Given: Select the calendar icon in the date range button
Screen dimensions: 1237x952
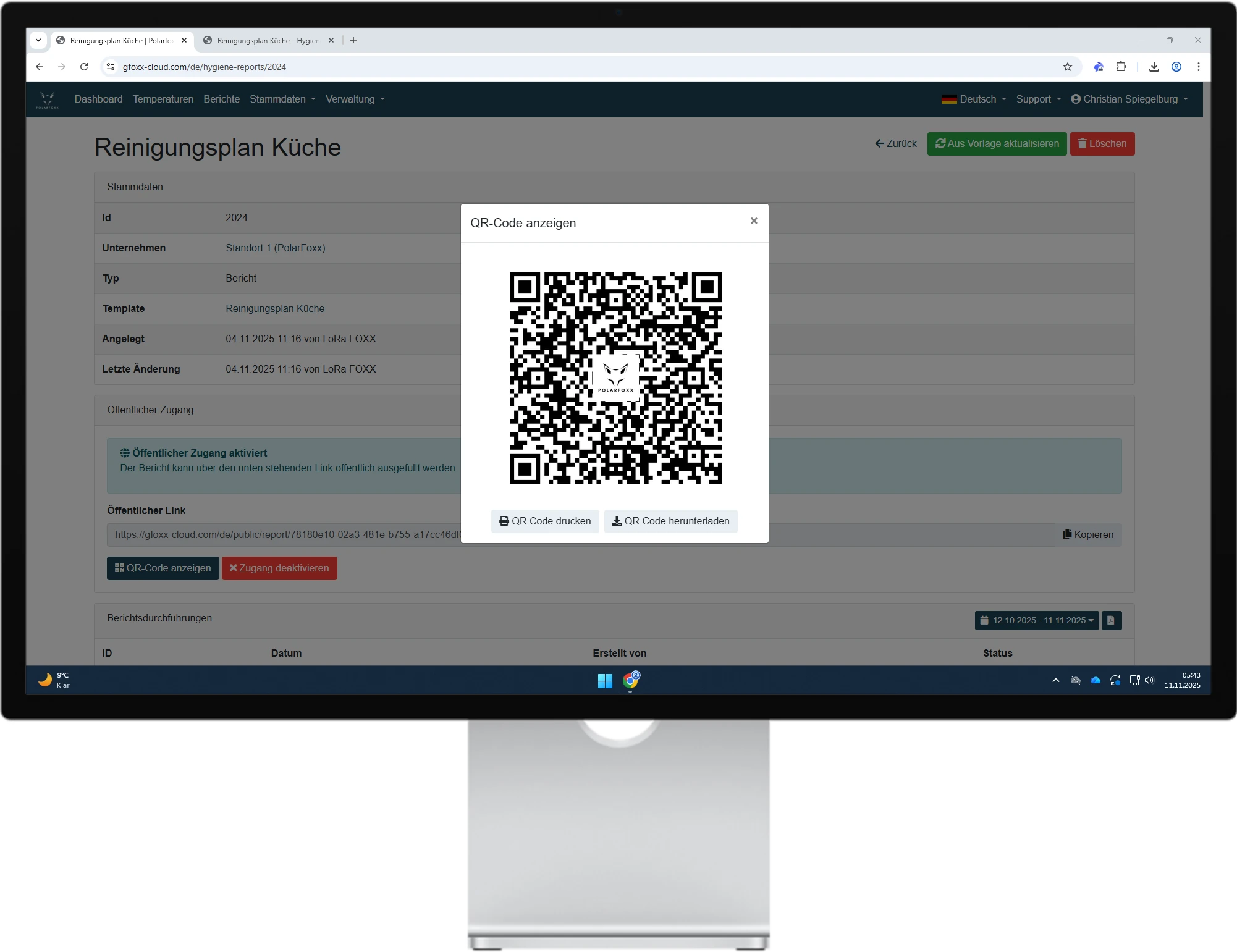Looking at the screenshot, I should (x=985, y=621).
